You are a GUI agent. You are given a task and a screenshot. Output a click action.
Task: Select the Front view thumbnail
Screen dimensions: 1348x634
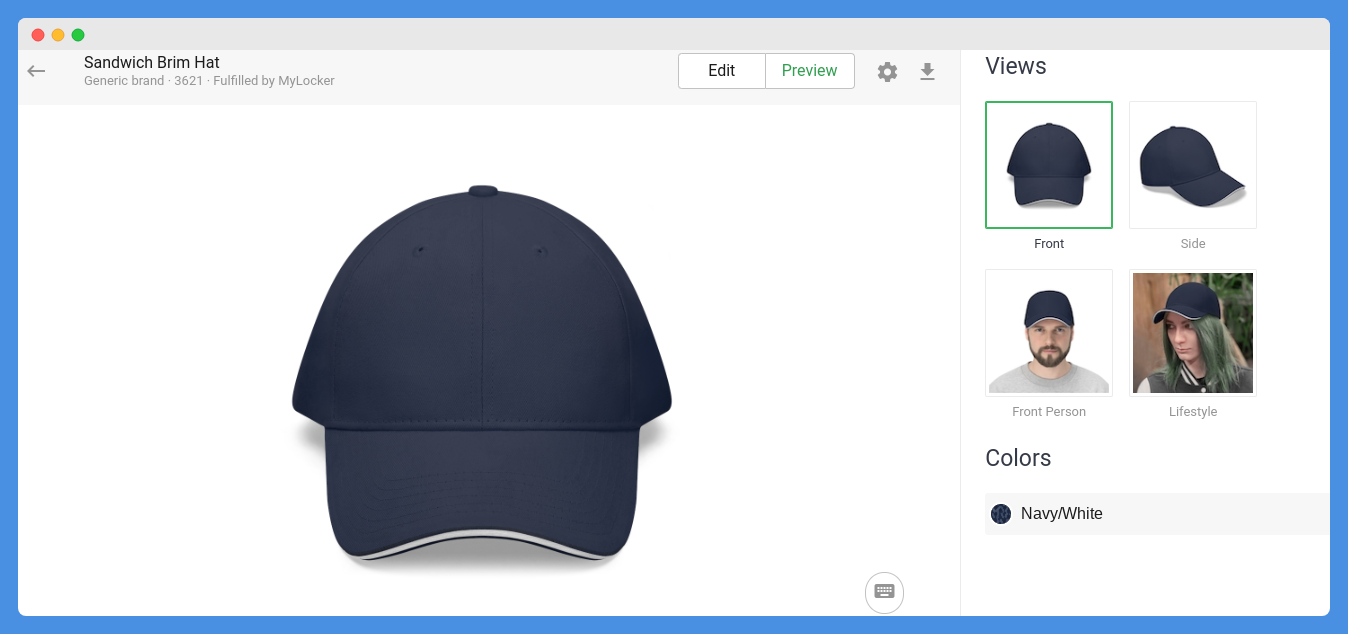click(x=1049, y=165)
